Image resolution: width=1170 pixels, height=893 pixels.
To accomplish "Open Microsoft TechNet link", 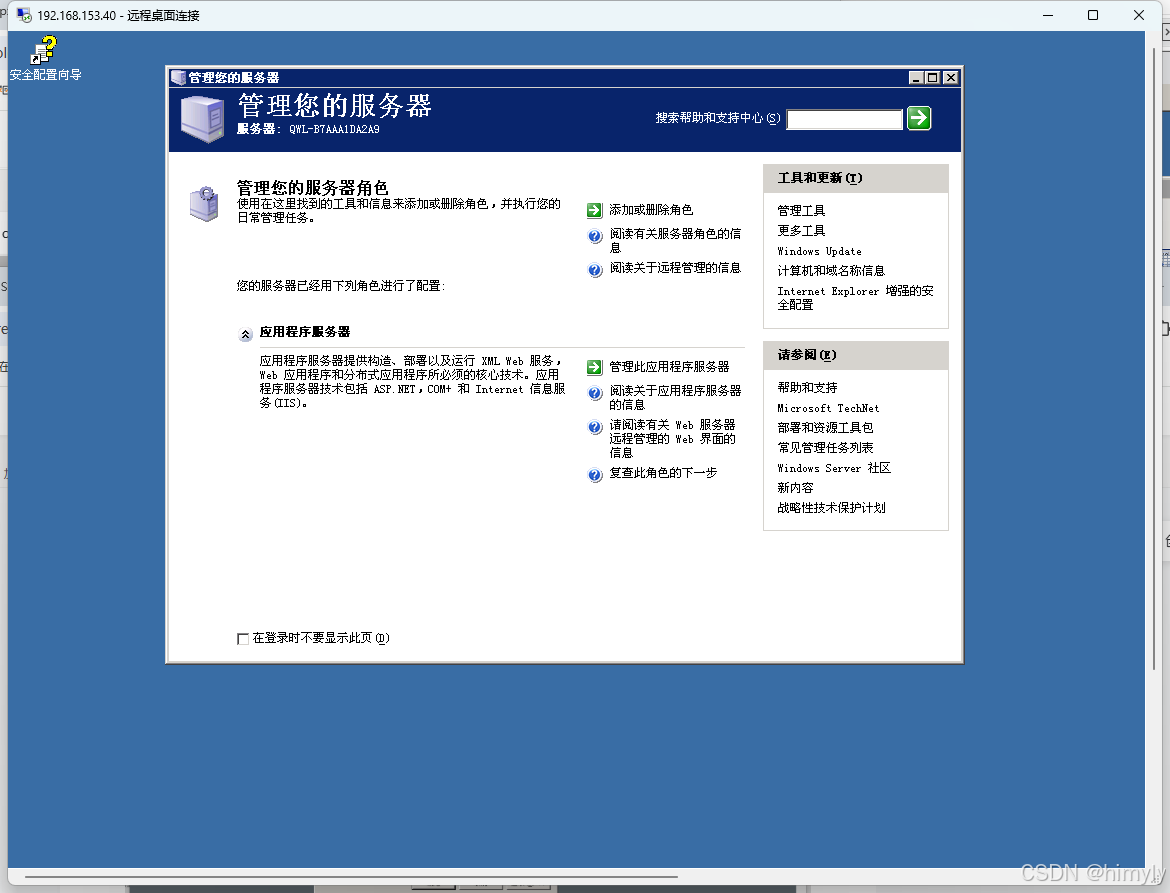I will 828,408.
